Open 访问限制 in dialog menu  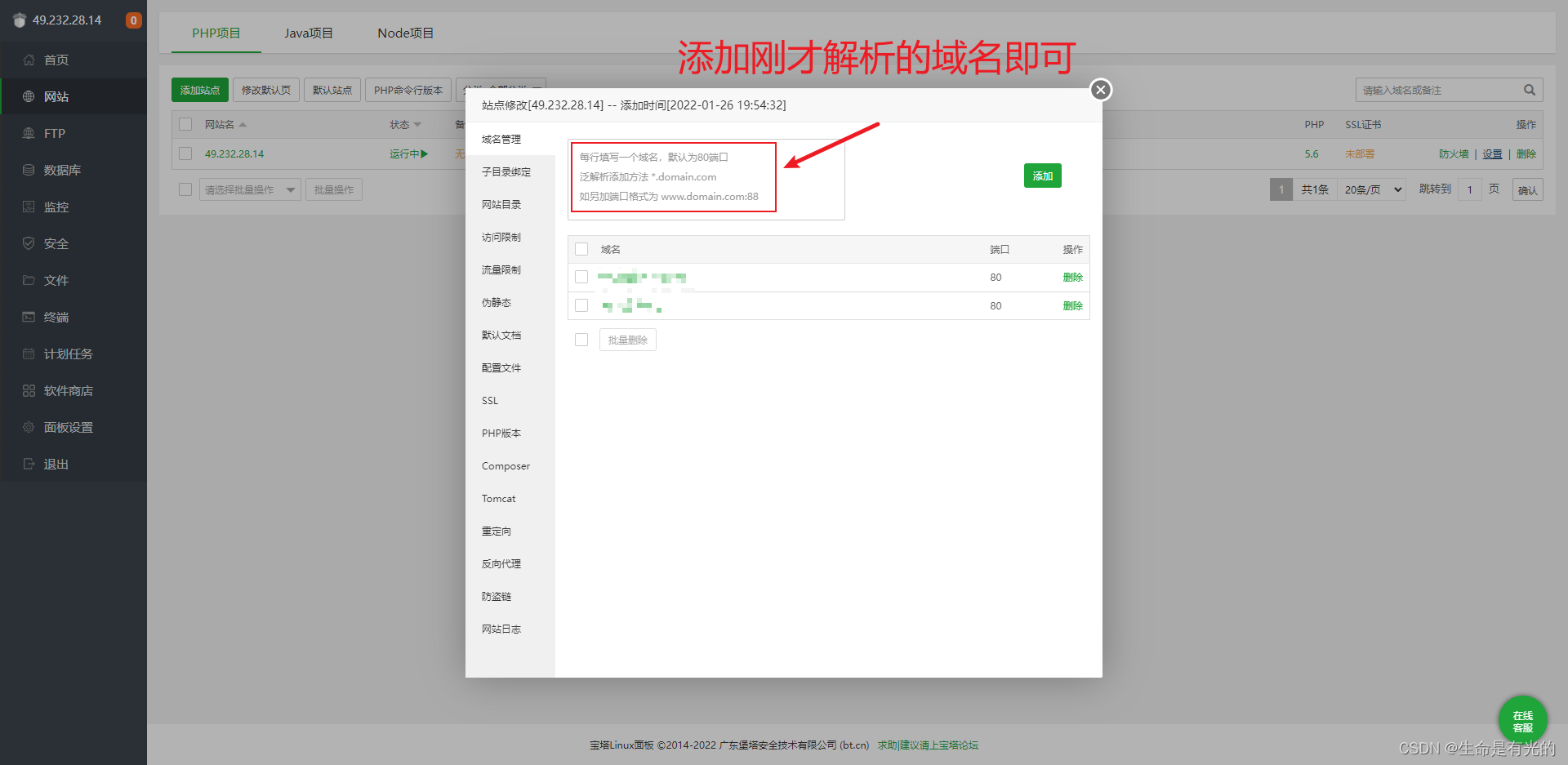(510, 237)
